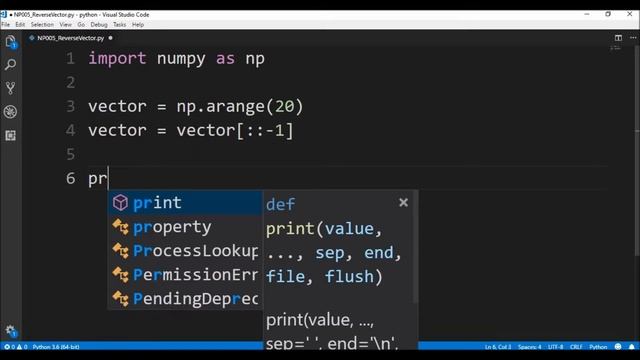Open the Extensions view in activity bar
640x360 pixels.
(x=11, y=135)
